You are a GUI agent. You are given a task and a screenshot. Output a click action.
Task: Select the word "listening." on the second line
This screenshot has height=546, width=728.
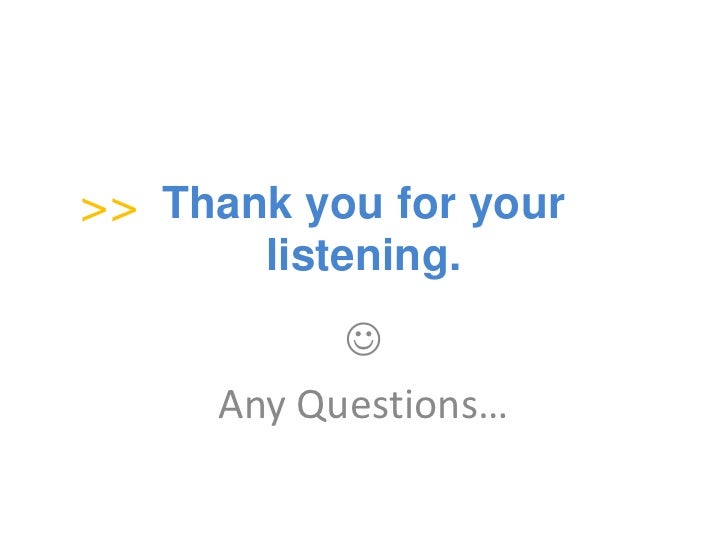click(x=364, y=257)
